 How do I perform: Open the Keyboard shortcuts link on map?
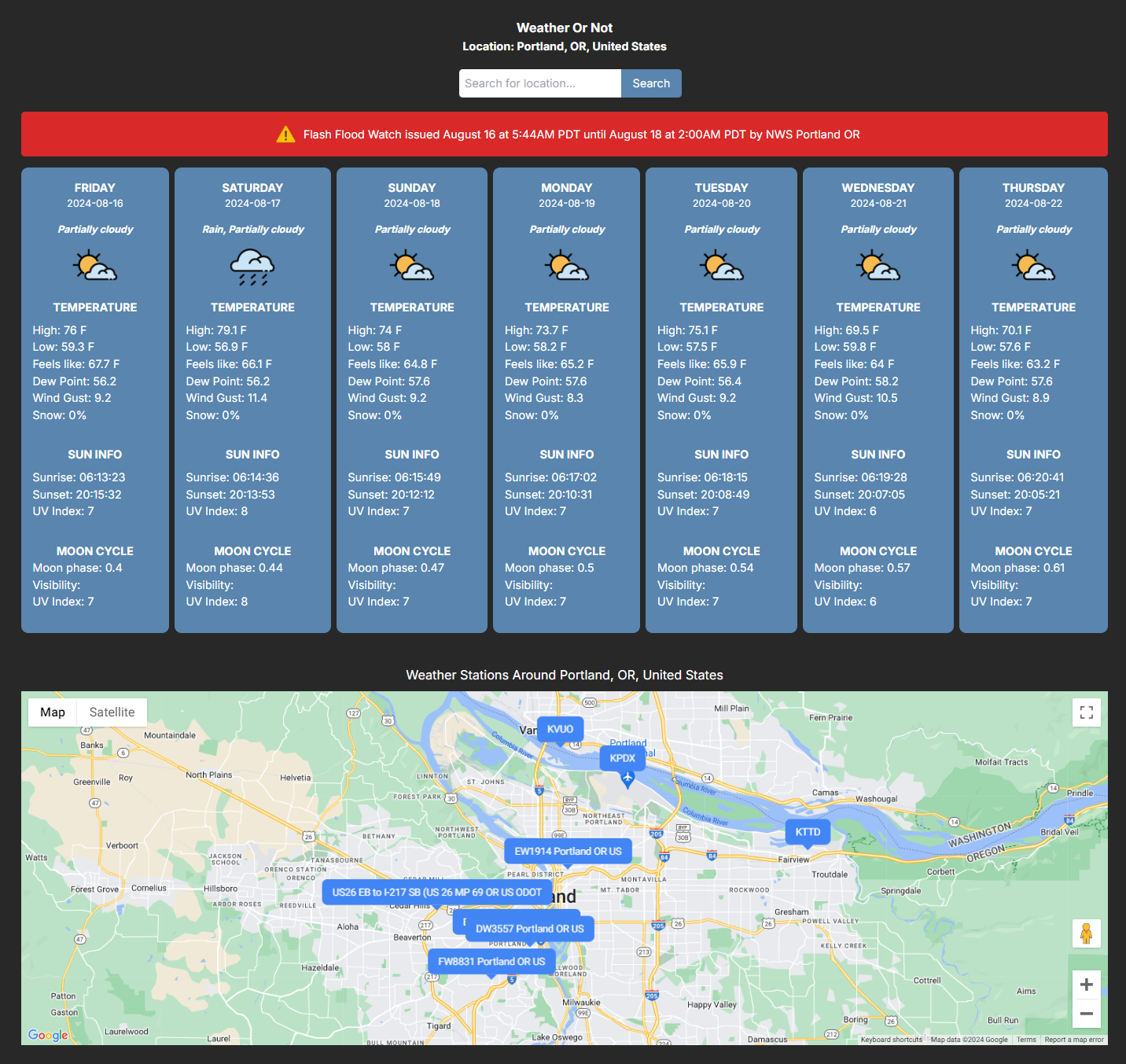coord(891,1040)
